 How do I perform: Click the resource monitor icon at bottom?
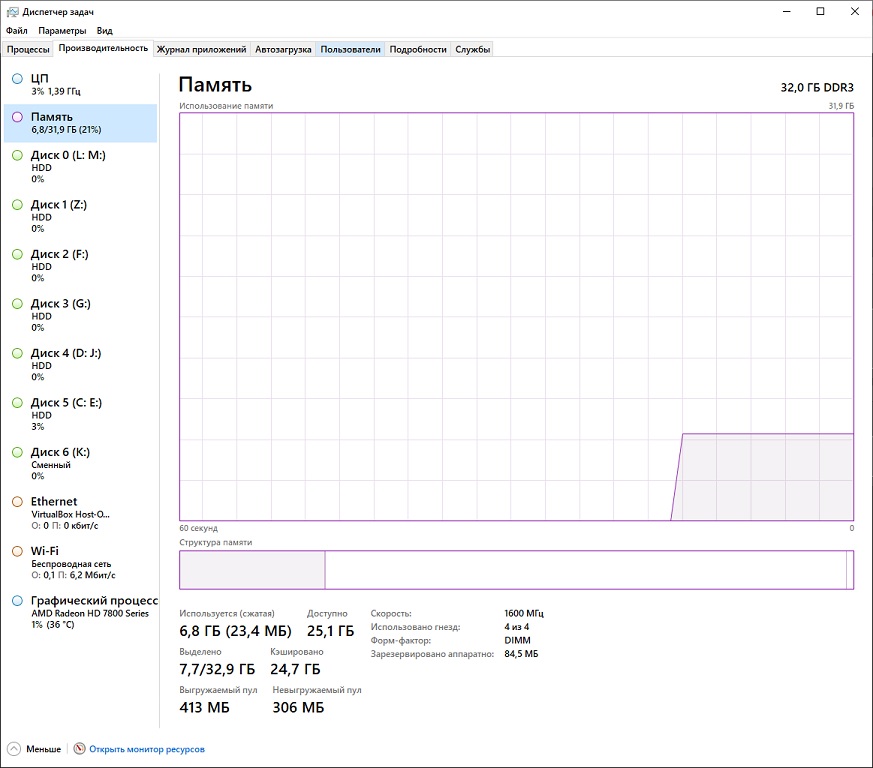point(80,749)
